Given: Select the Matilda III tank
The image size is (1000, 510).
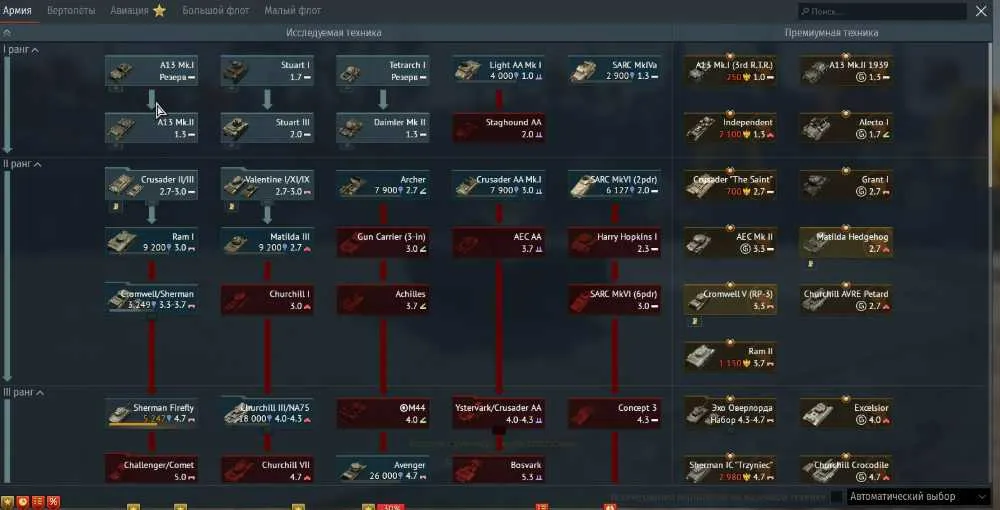Looking at the screenshot, I should pos(267,243).
